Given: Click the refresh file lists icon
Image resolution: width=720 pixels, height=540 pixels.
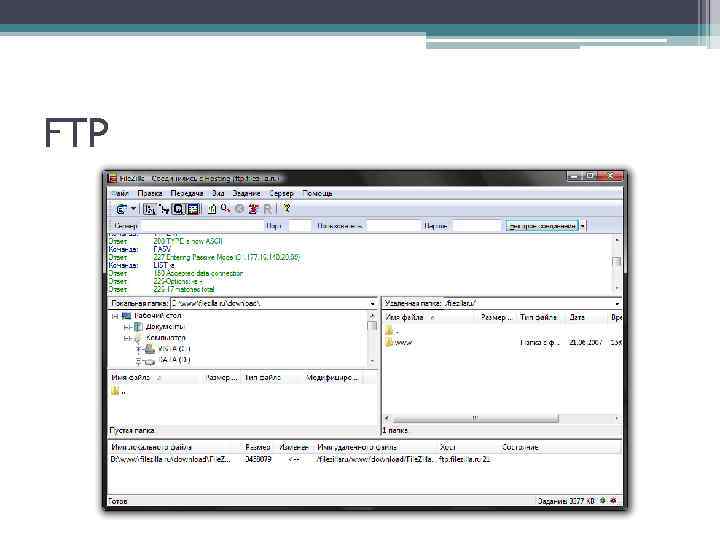Looking at the screenshot, I should click(x=212, y=209).
